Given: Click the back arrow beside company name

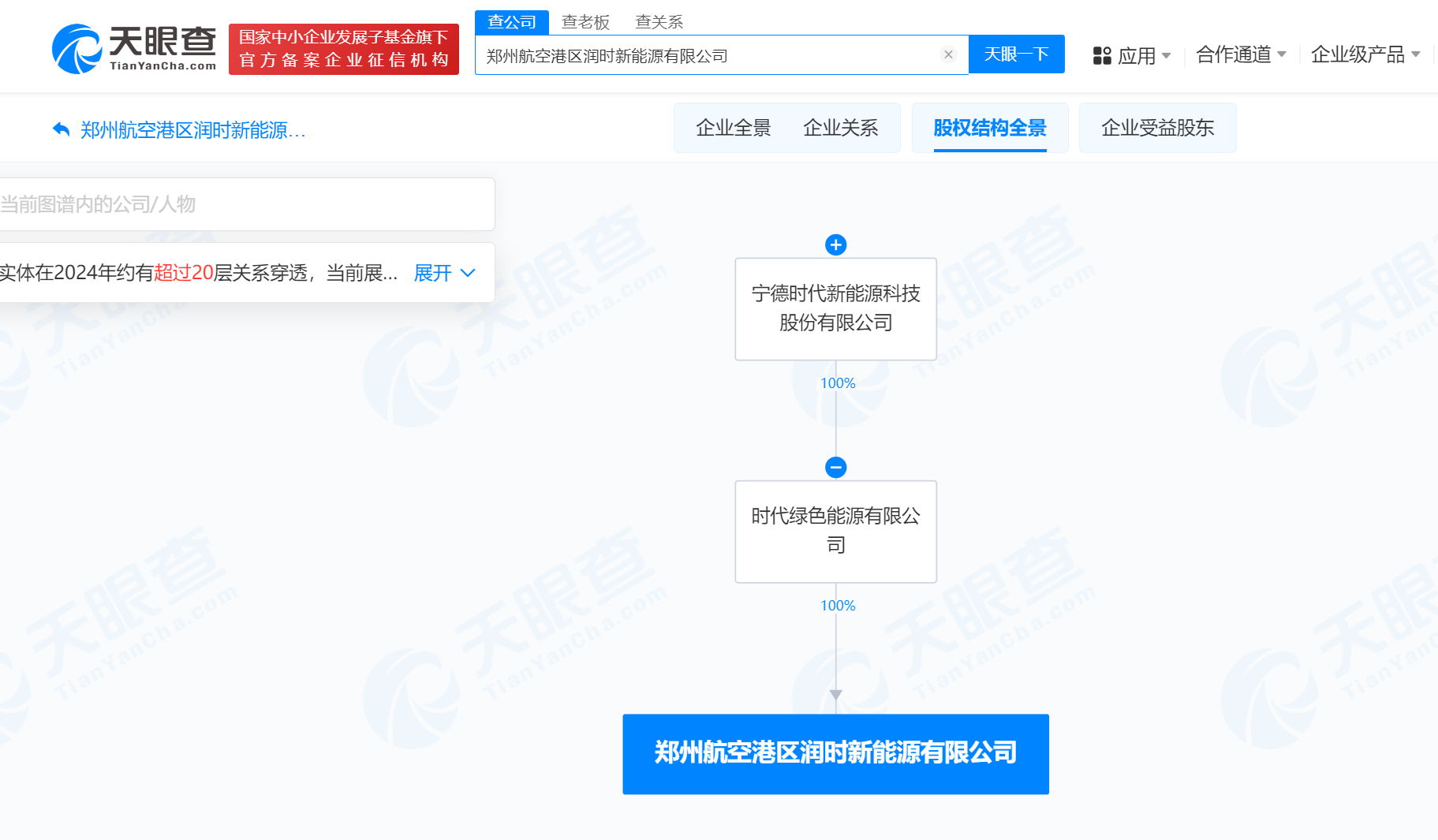Looking at the screenshot, I should (x=61, y=129).
